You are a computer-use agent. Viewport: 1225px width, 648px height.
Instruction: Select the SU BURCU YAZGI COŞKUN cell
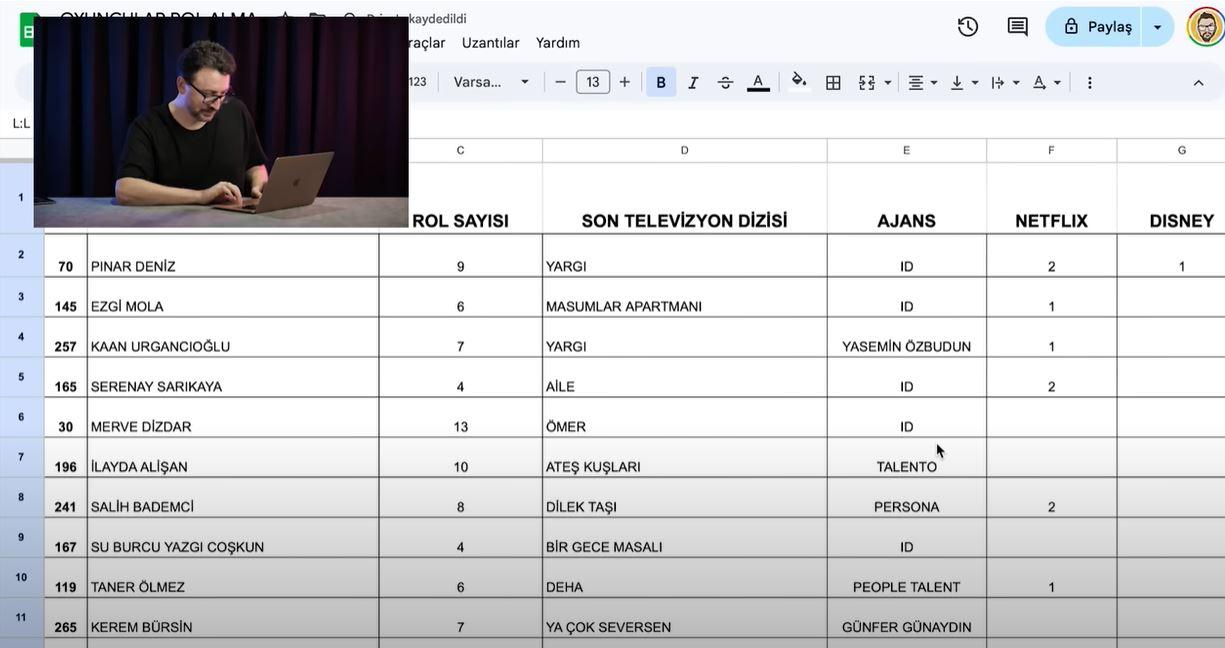[233, 537]
